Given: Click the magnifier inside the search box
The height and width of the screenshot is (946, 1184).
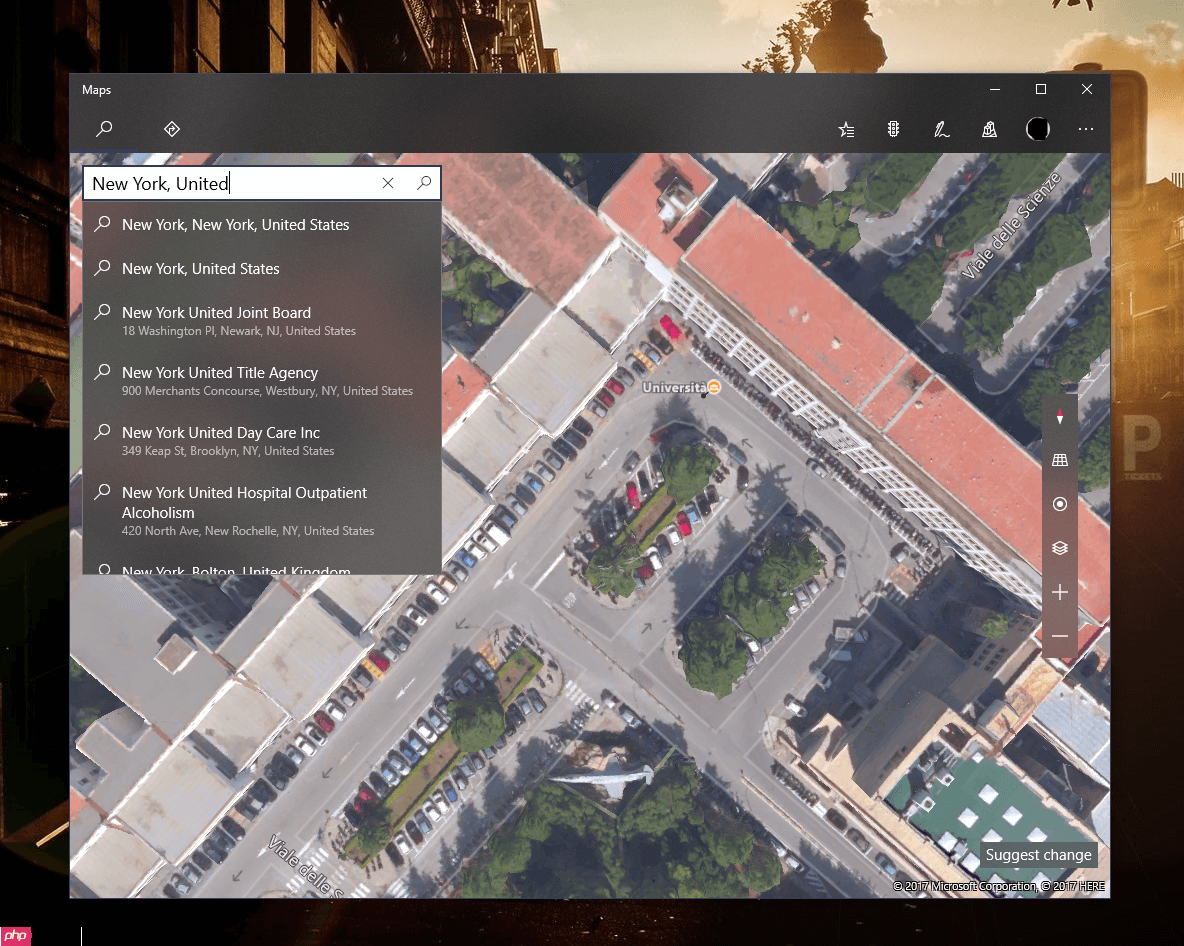Looking at the screenshot, I should tap(424, 183).
